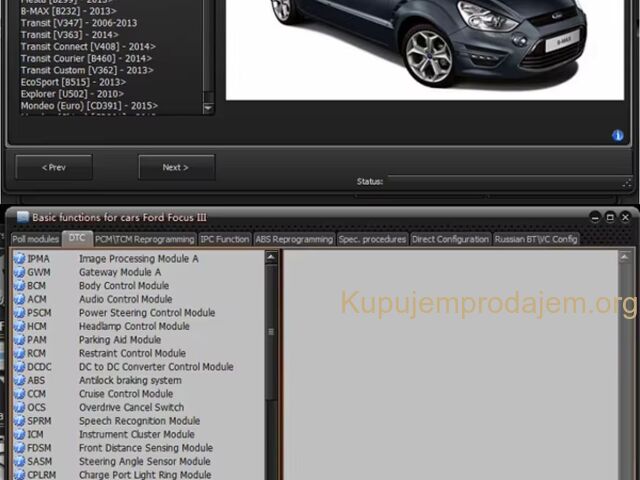Open the PCM\TCM Reprogramming tab
This screenshot has width=640, height=480.
145,240
